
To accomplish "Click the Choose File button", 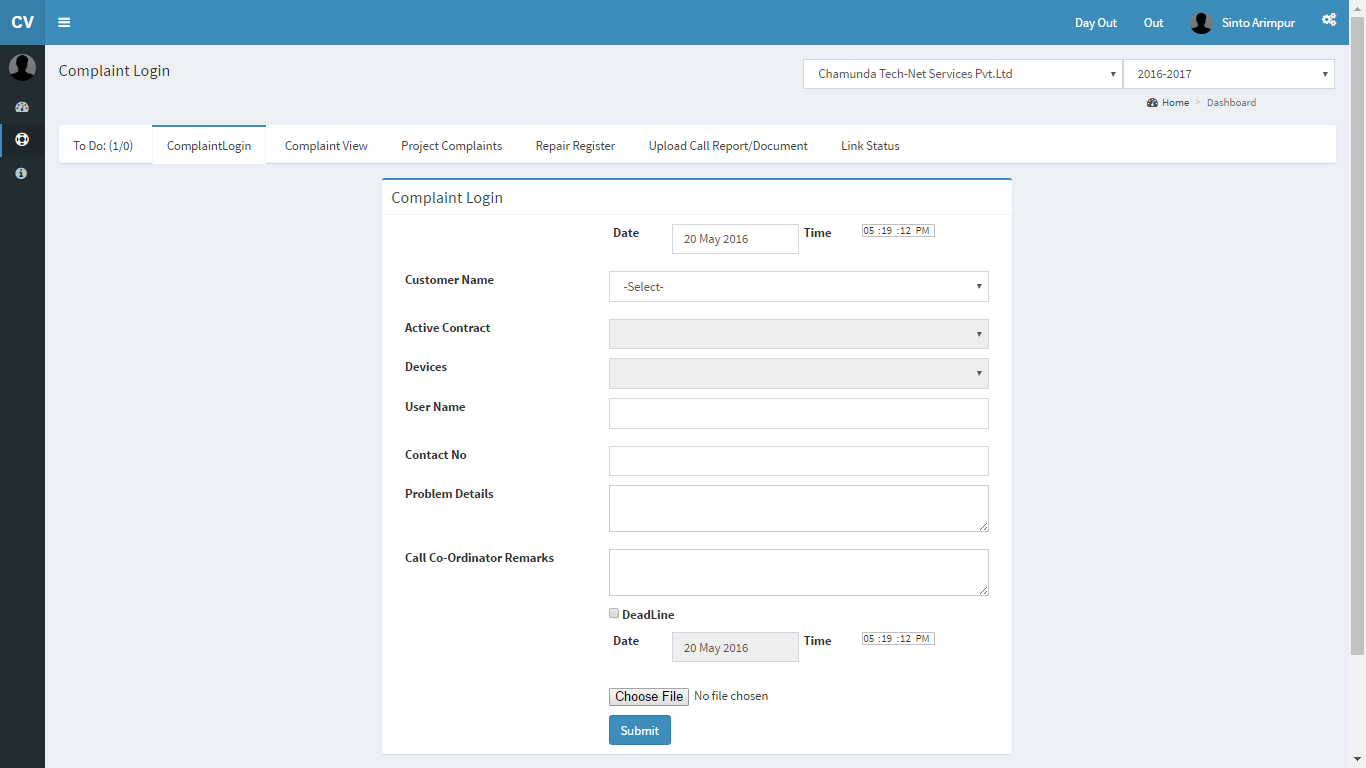I will click(649, 696).
